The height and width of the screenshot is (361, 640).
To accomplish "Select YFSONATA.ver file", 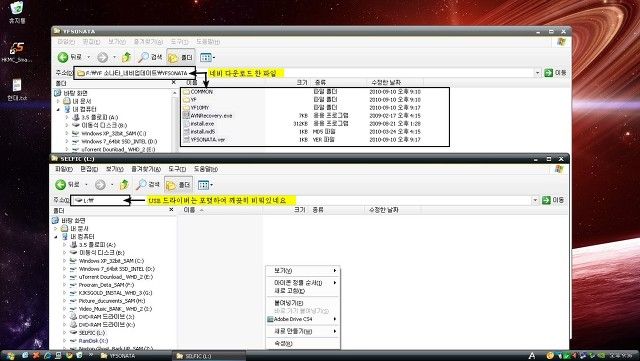I will tap(204, 139).
